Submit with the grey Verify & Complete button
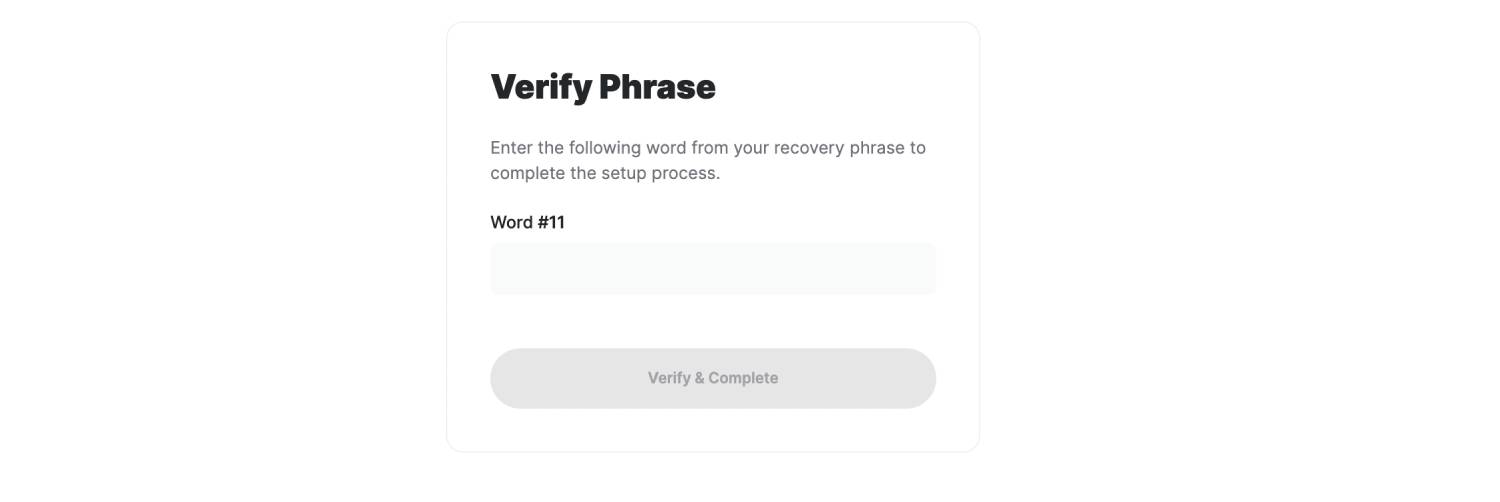 point(712,378)
